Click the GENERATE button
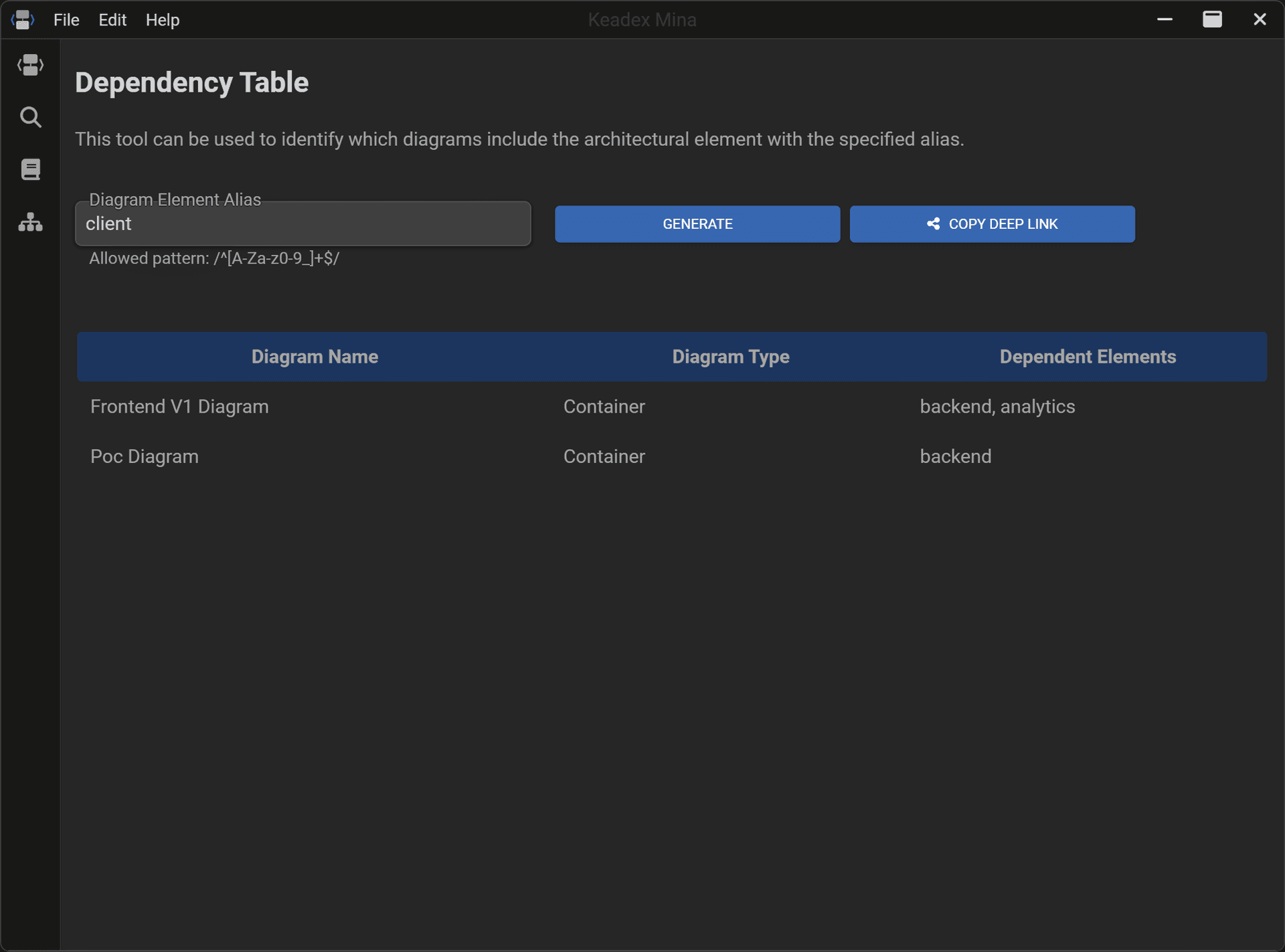 [x=697, y=224]
